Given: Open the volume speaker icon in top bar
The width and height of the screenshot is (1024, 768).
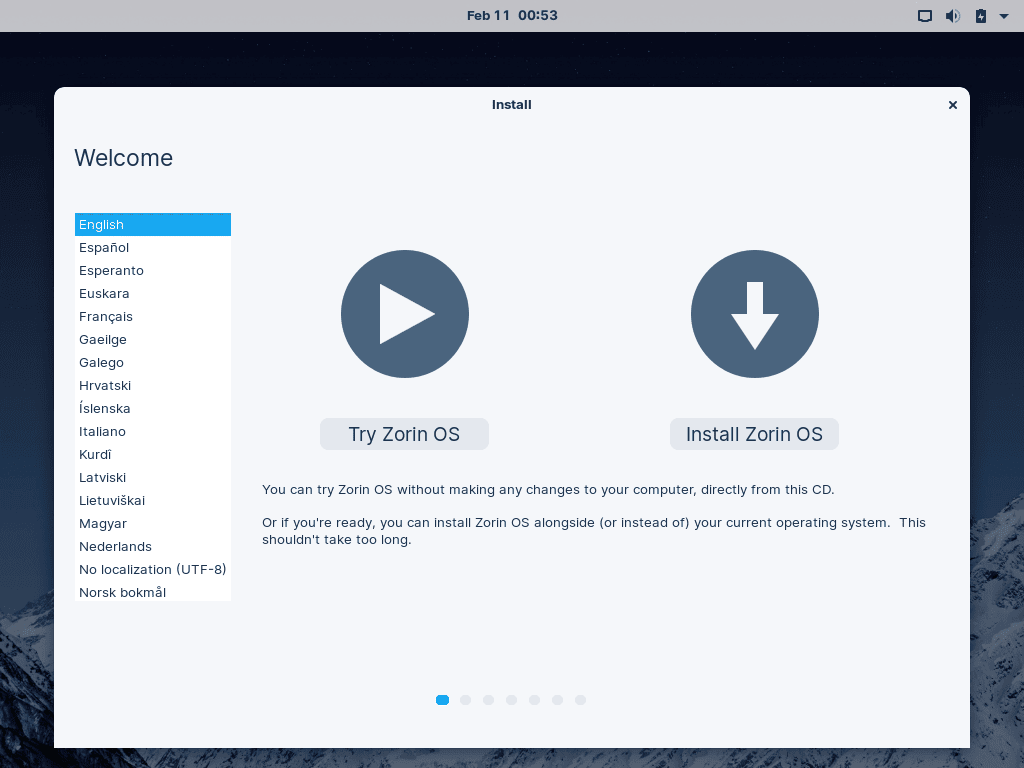Looking at the screenshot, I should pos(953,16).
